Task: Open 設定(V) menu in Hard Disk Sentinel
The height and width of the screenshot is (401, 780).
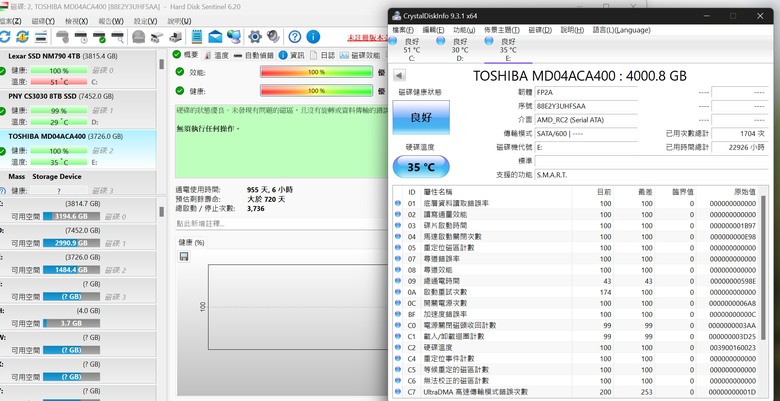Action: coord(145,21)
